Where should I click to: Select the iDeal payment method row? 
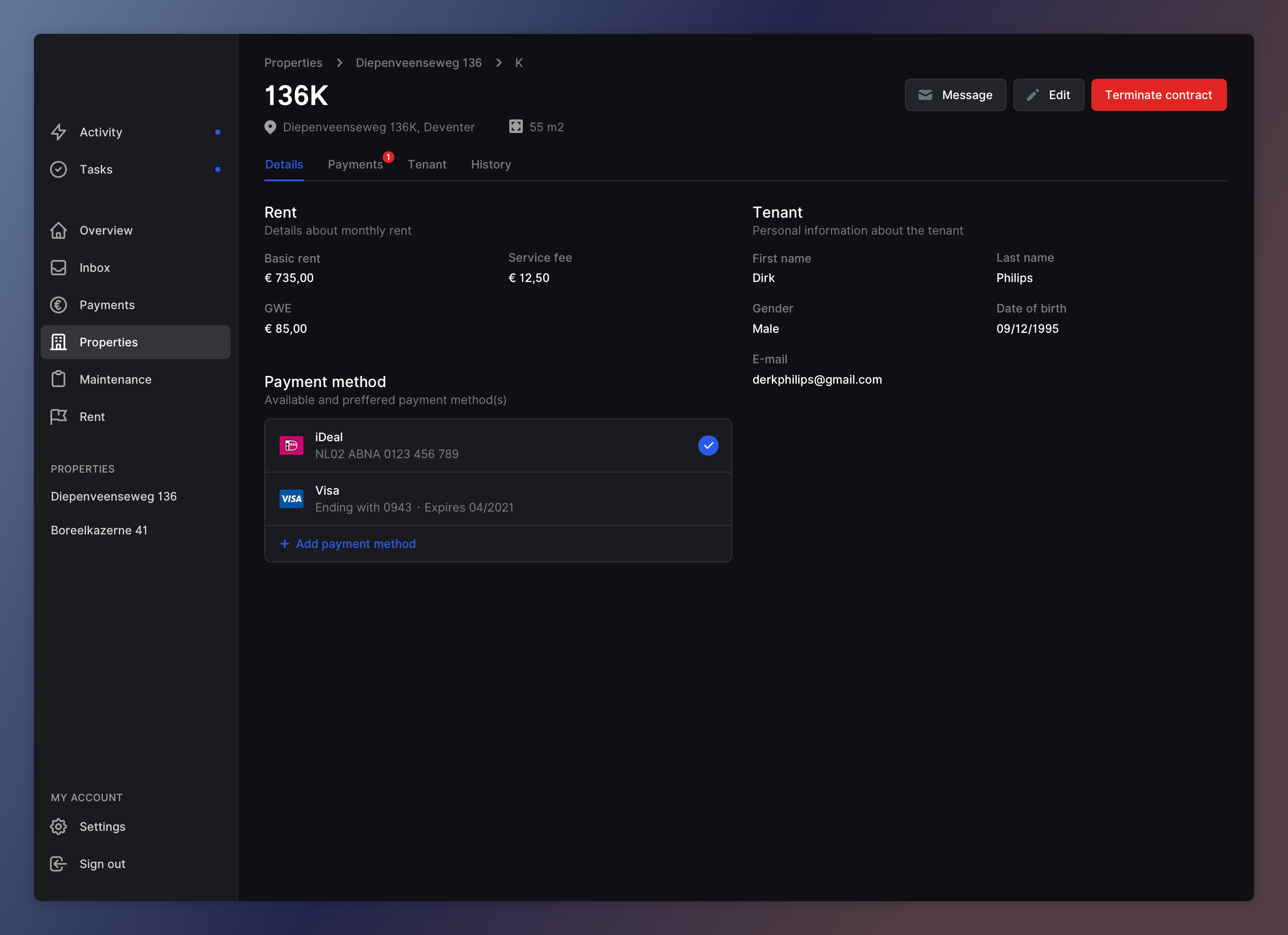[x=498, y=445]
